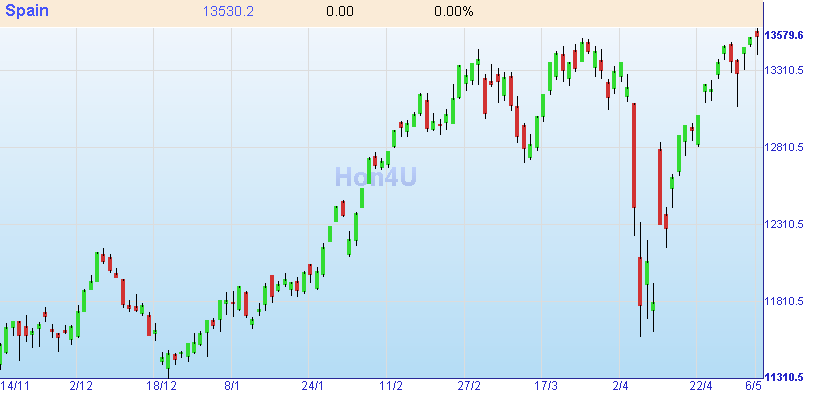This screenshot has width=820, height=400.
Task: Click the 24/1 date label
Action: pyautogui.click(x=313, y=386)
